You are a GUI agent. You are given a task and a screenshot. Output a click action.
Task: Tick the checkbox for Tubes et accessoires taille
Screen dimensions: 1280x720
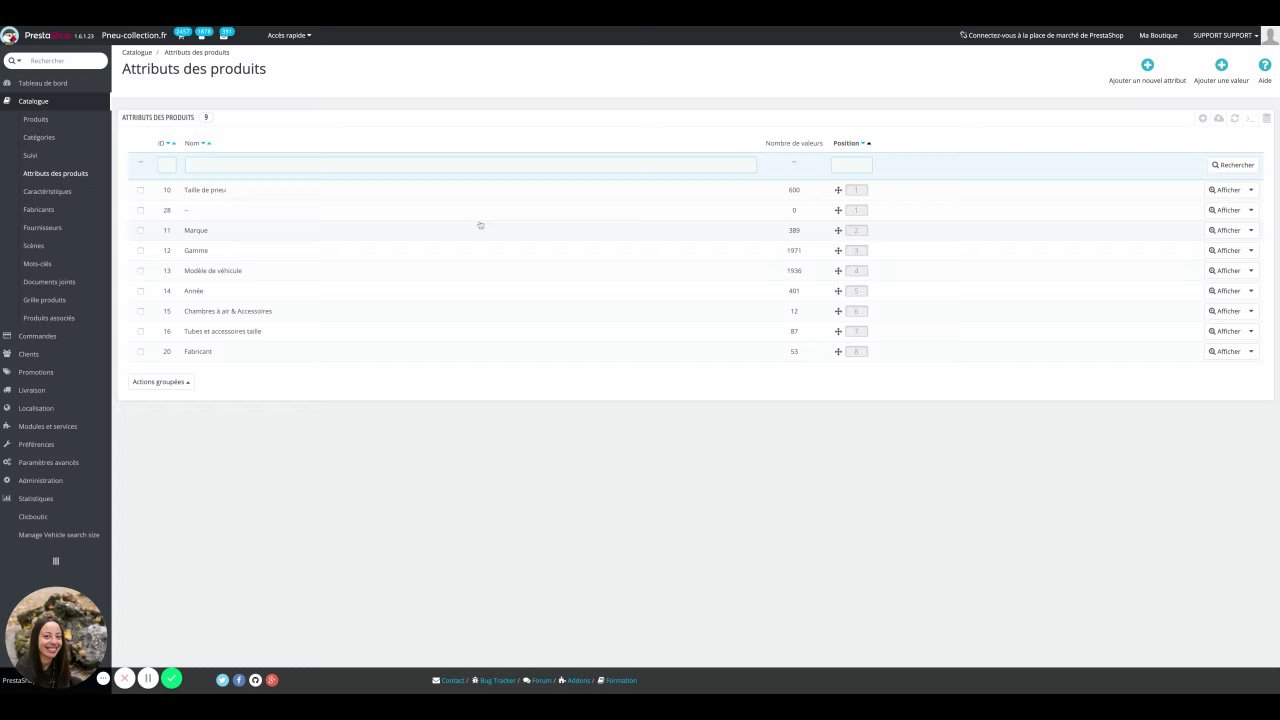click(x=140, y=331)
